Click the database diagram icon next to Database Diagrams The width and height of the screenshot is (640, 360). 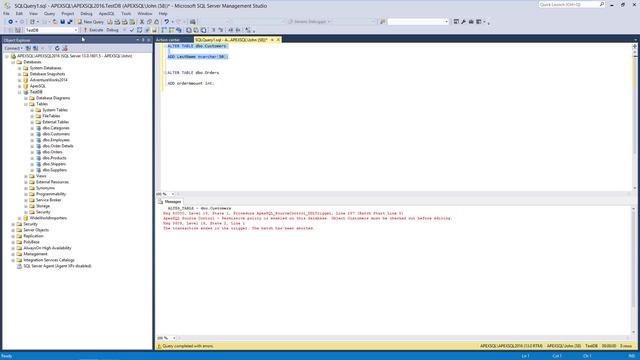pyautogui.click(x=32, y=98)
